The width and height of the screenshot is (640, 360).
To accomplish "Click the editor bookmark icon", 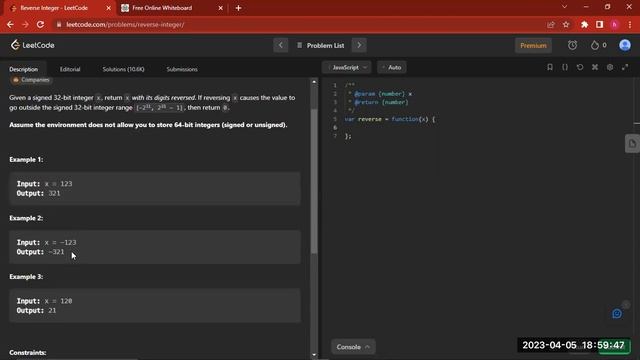I will (x=550, y=67).
